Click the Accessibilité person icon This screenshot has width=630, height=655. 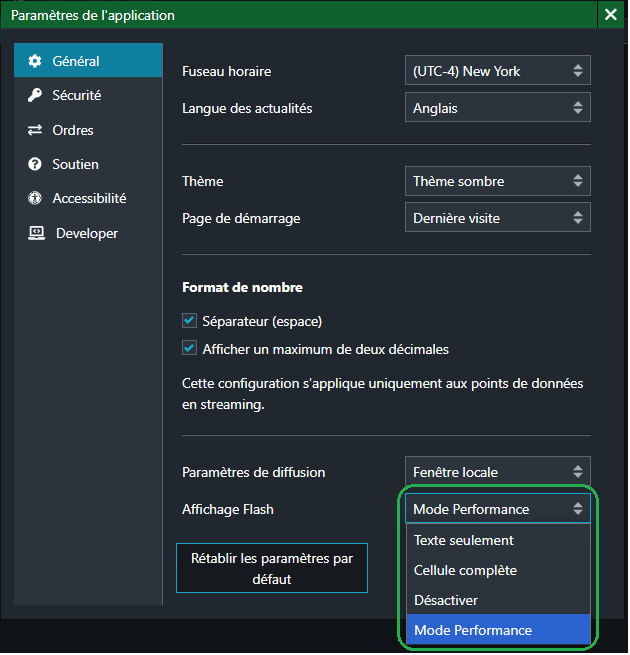click(35, 198)
